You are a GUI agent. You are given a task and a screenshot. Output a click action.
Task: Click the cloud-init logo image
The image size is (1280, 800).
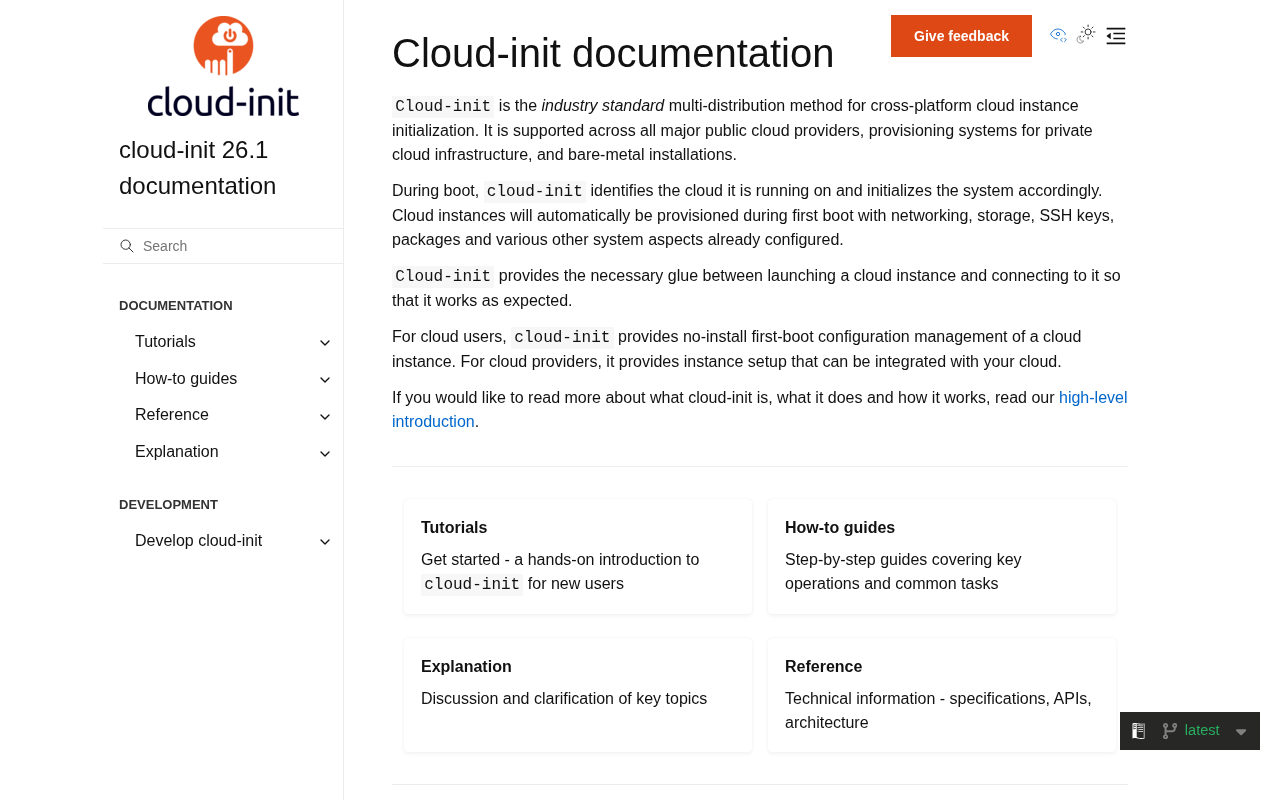223,67
